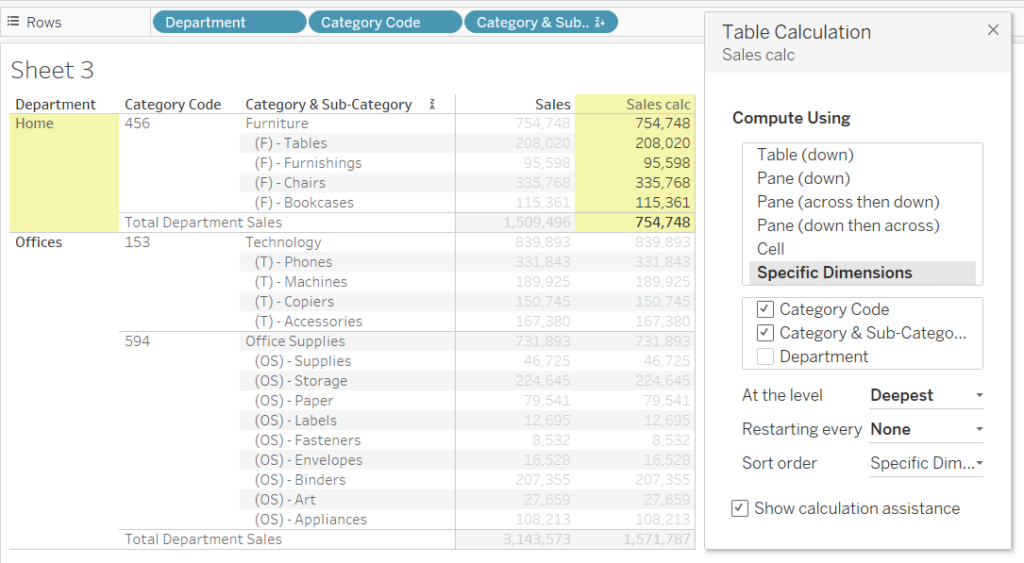Enable the Department dimension checkbox
This screenshot has width=1024, height=563.
[x=765, y=357]
